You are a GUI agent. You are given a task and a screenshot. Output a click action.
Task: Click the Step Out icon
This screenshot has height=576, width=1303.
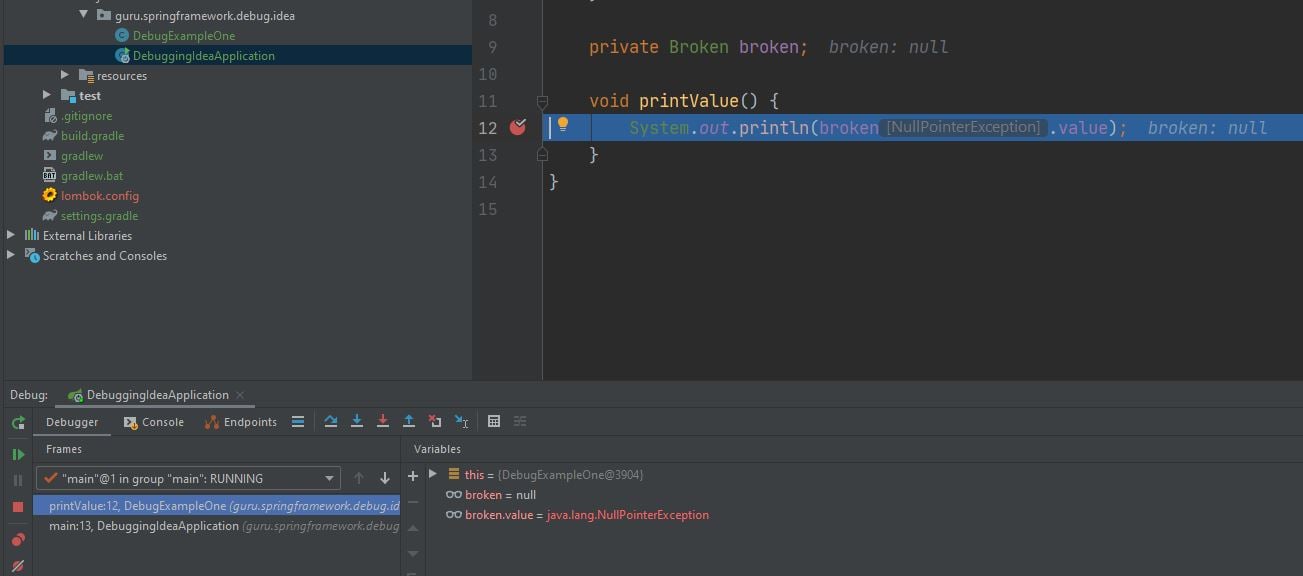(x=409, y=422)
